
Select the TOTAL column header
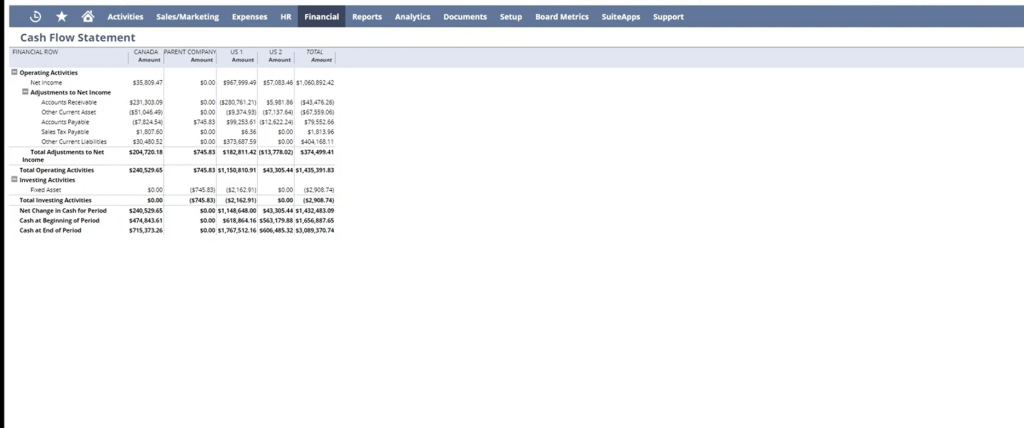click(x=315, y=52)
